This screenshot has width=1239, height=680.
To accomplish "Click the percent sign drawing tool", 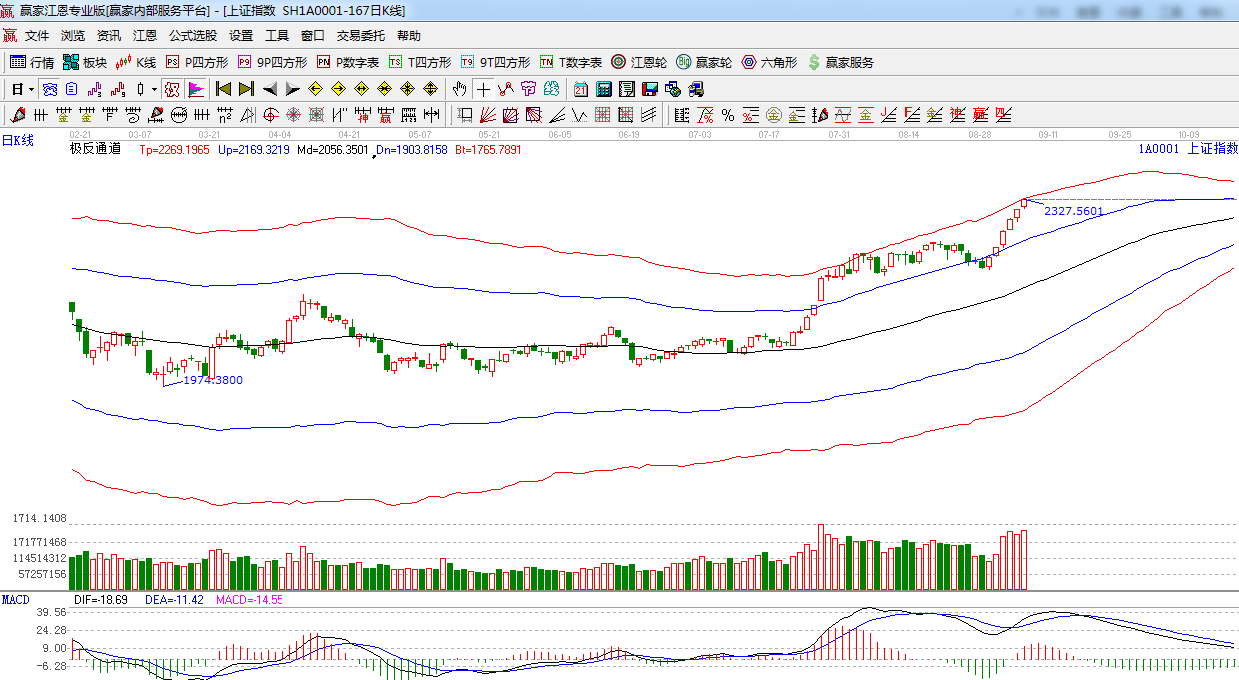I will tap(728, 115).
